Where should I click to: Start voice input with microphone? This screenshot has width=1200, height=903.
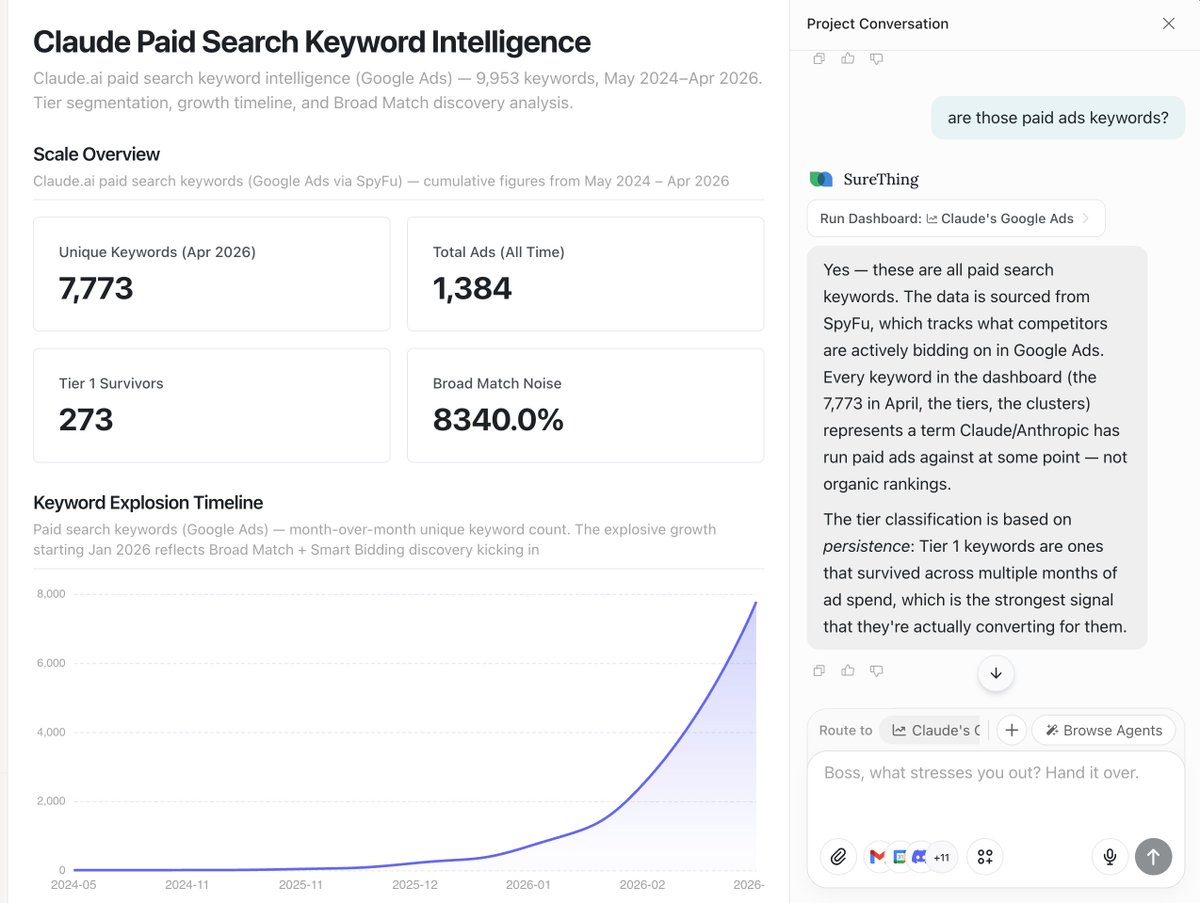point(1109,857)
